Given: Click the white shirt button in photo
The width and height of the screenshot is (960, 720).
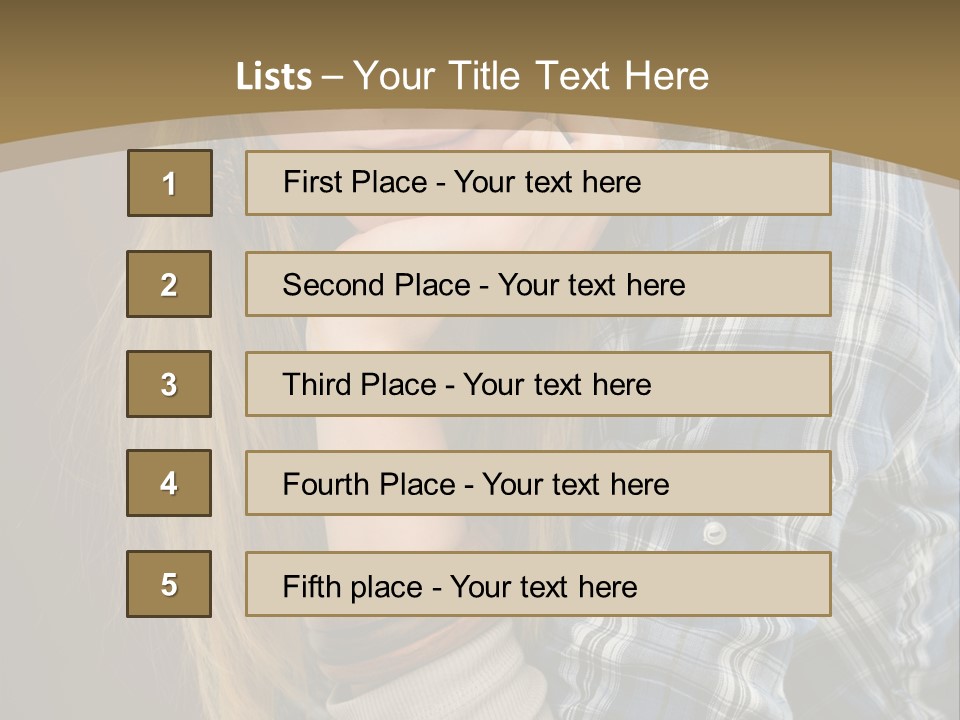Looking at the screenshot, I should tap(713, 533).
